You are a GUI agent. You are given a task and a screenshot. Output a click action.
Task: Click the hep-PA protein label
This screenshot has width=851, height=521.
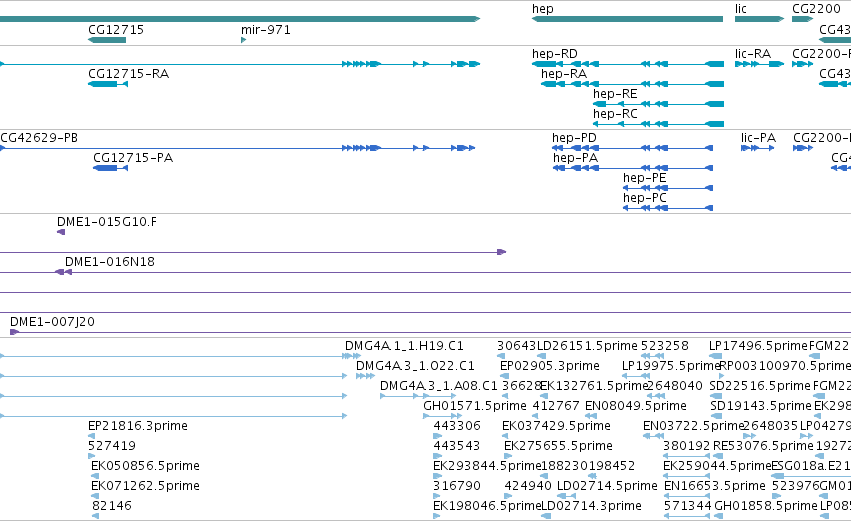click(575, 157)
